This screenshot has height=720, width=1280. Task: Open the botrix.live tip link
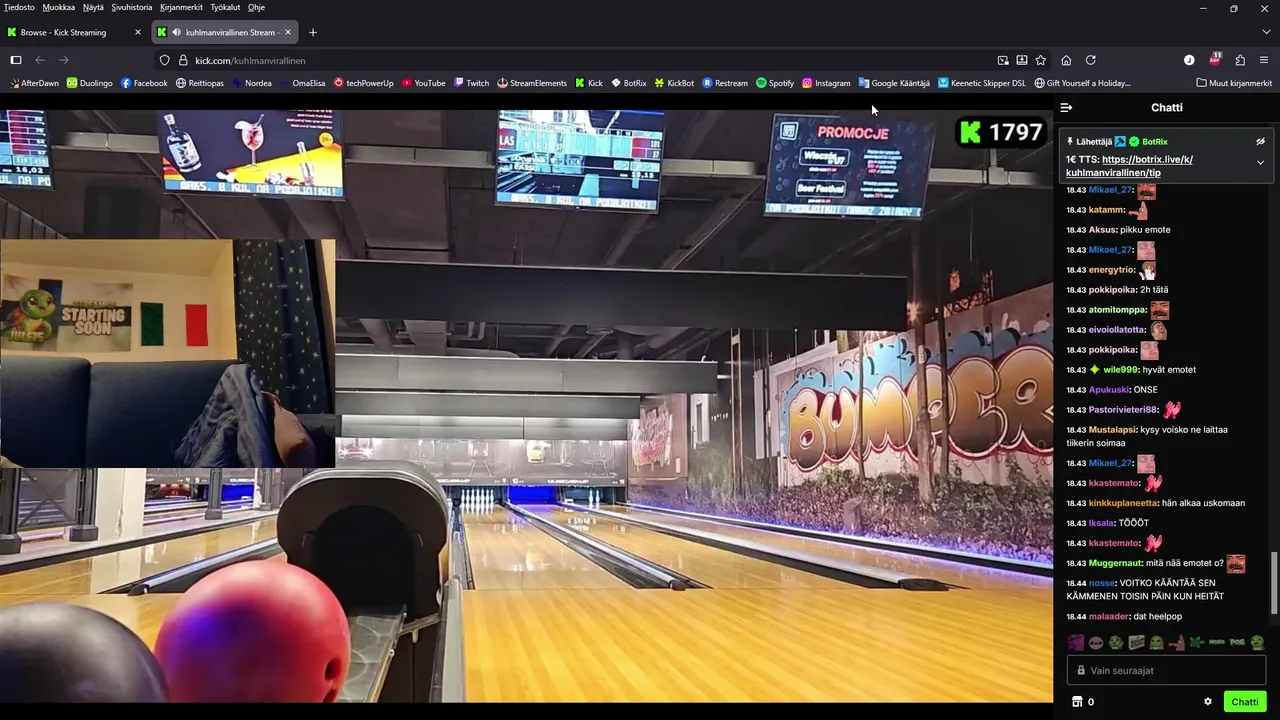pos(1129,166)
